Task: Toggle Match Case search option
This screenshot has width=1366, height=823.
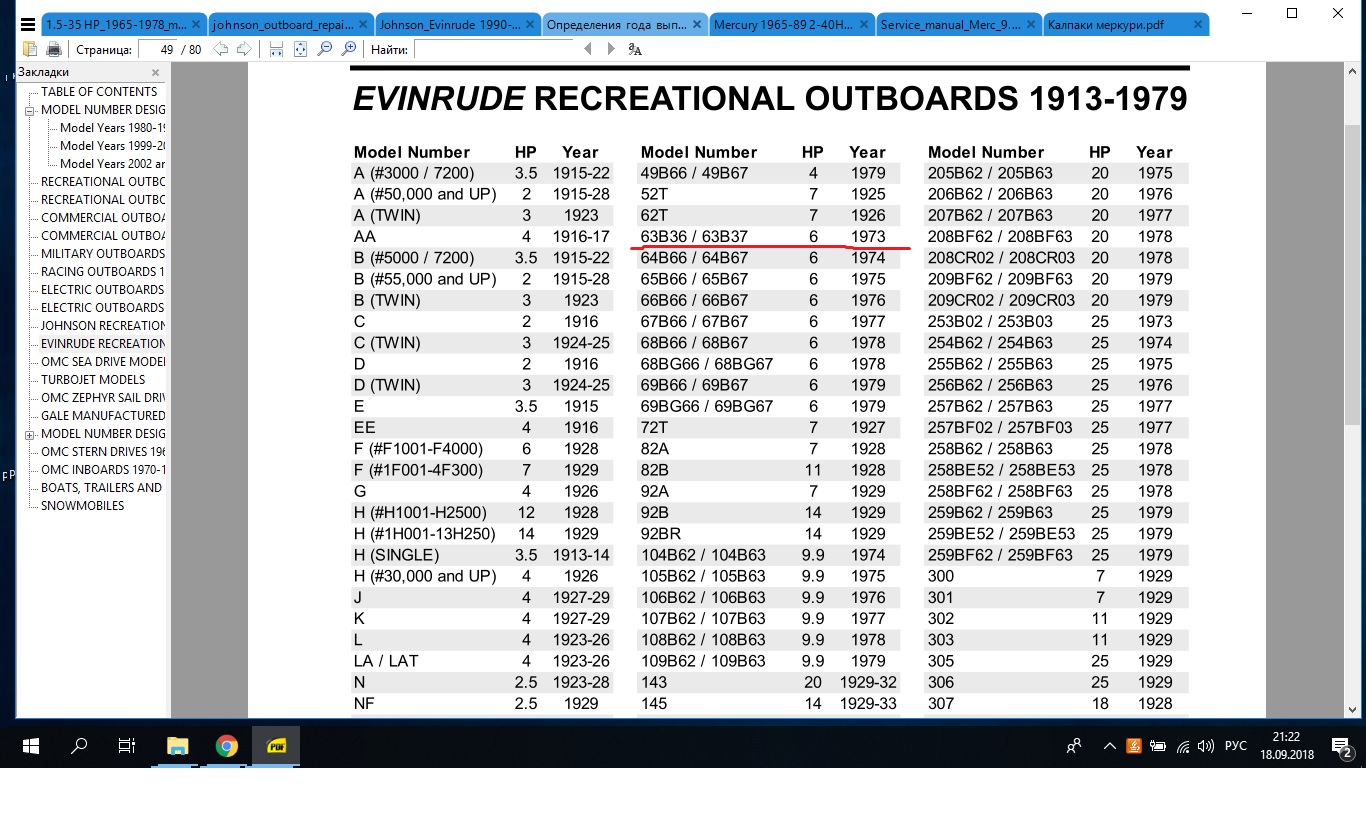Action: tap(635, 49)
